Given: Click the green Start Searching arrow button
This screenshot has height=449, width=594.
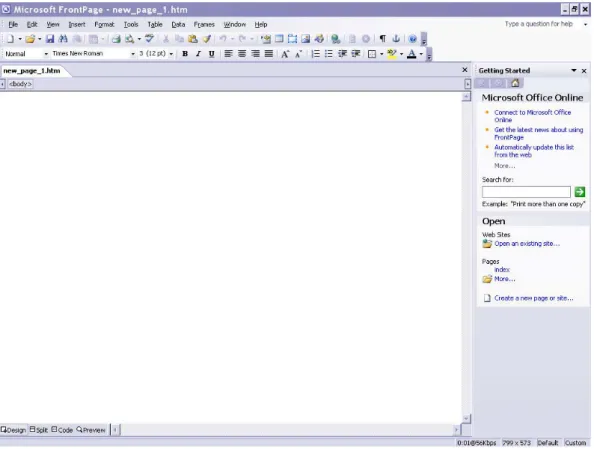Looking at the screenshot, I should (579, 192).
